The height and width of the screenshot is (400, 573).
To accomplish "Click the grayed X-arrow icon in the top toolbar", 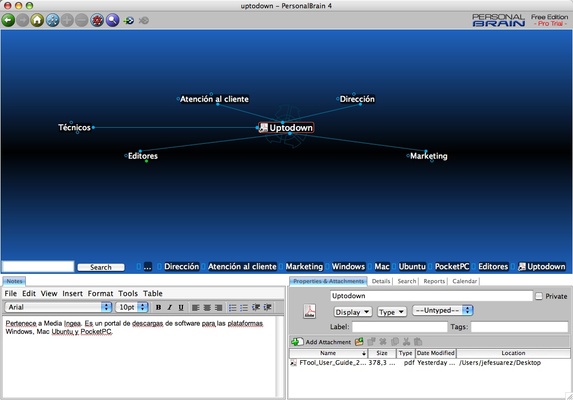I will tap(144, 20).
